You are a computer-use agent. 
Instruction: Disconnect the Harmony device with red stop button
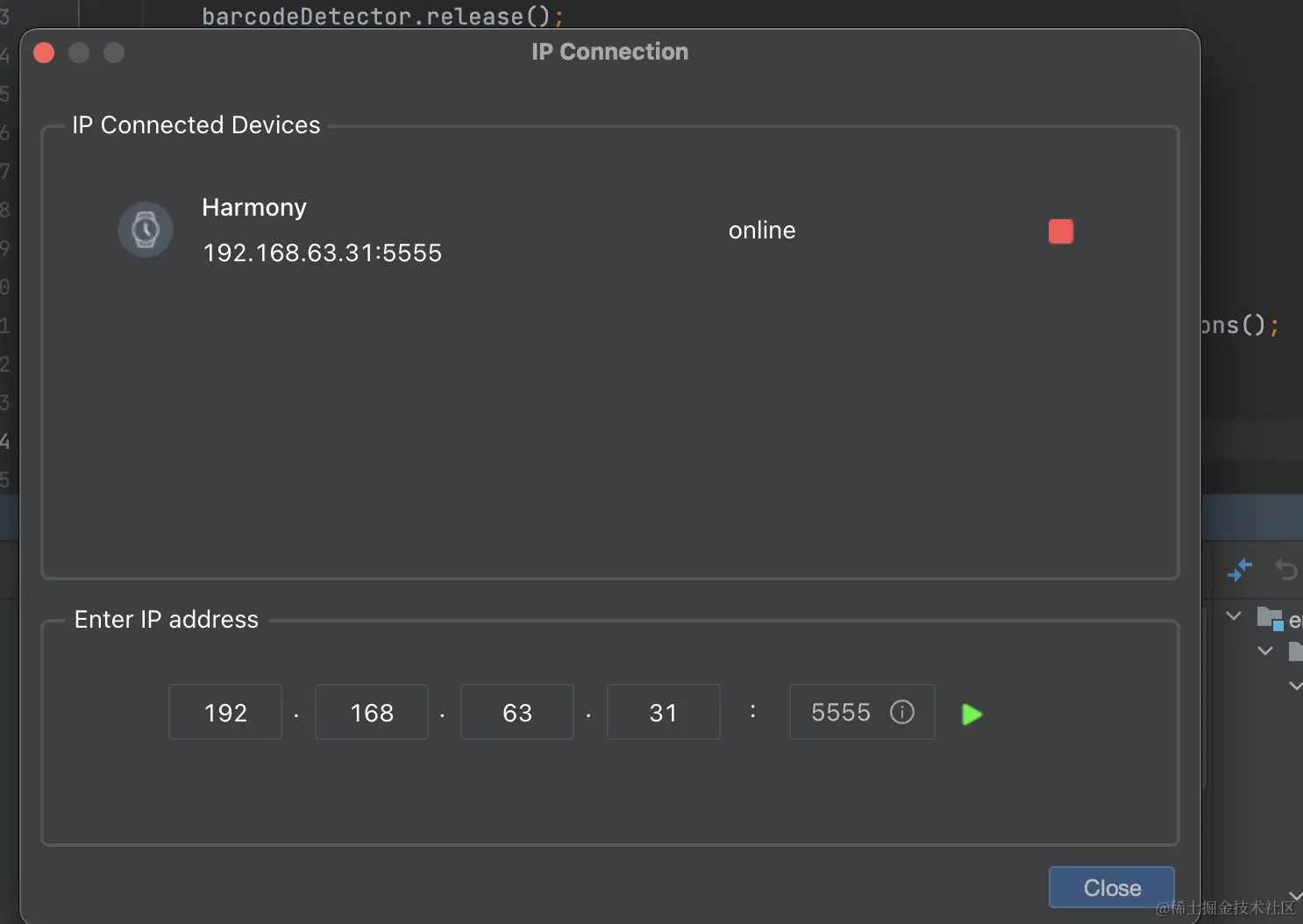pyautogui.click(x=1060, y=231)
